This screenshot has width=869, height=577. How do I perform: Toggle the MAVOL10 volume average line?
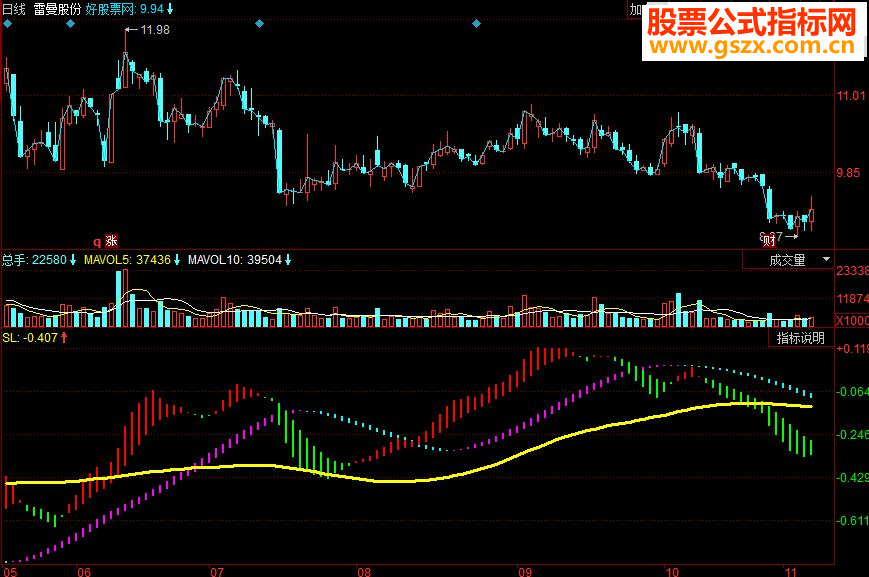235,259
